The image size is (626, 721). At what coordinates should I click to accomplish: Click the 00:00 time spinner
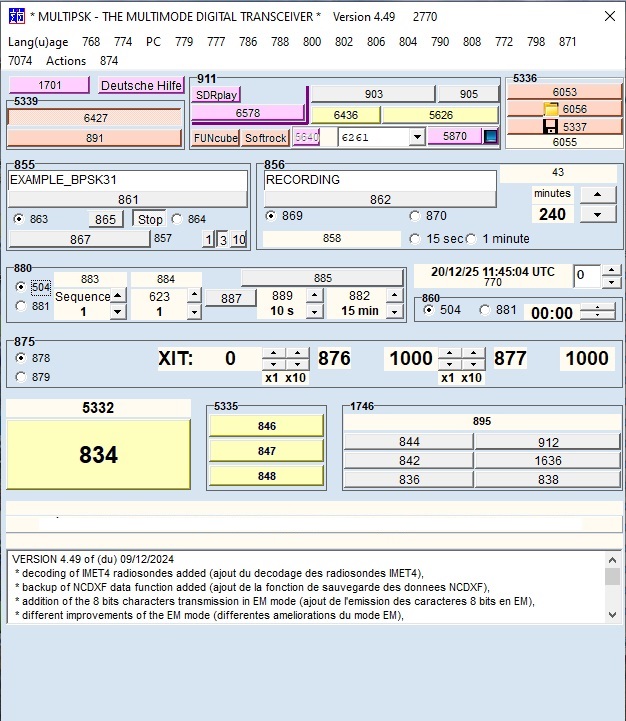pos(597,313)
